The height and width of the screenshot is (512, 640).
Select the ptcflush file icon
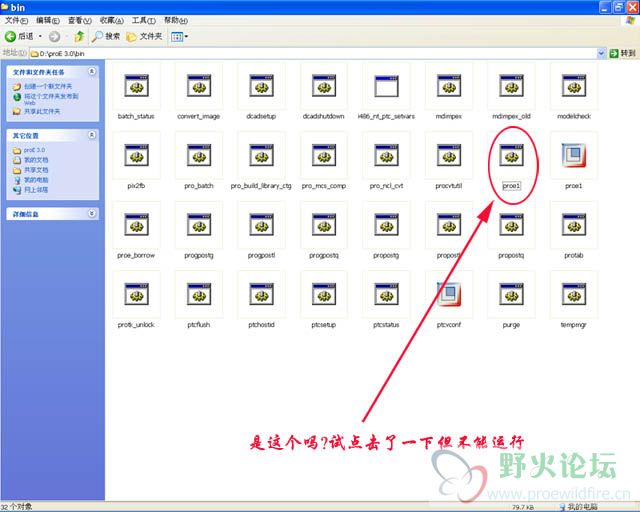(x=199, y=294)
